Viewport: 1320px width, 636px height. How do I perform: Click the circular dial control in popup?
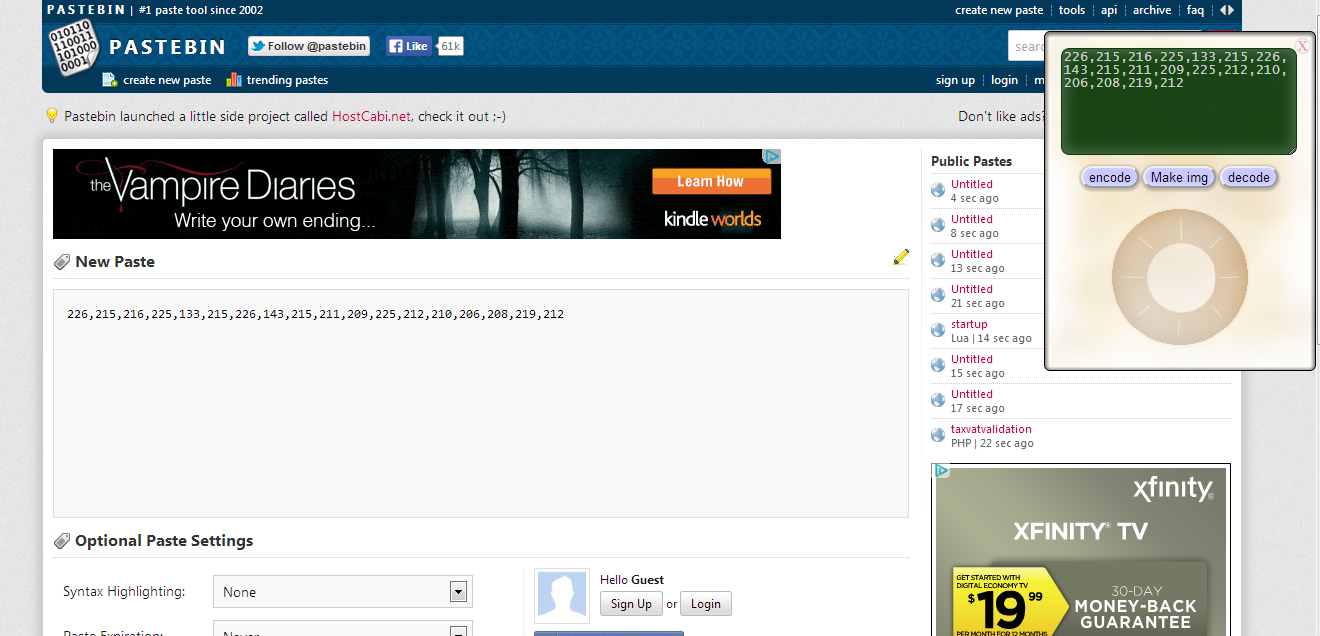pos(1179,276)
